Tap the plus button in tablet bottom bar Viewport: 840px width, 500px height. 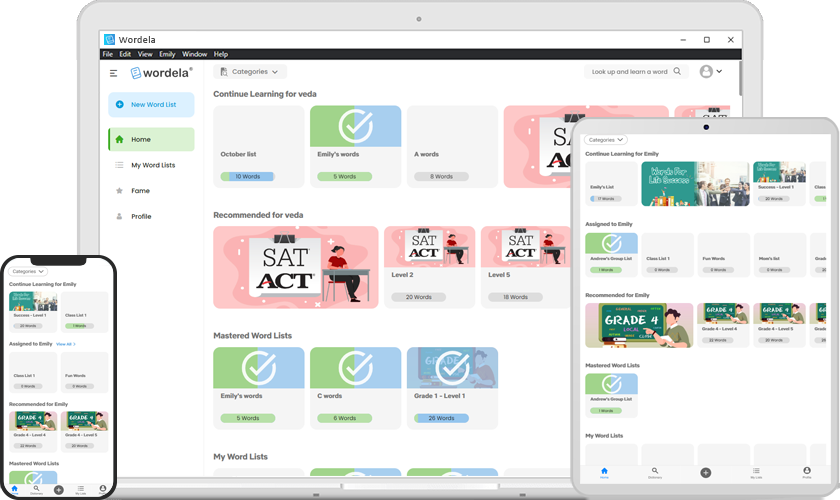point(706,473)
